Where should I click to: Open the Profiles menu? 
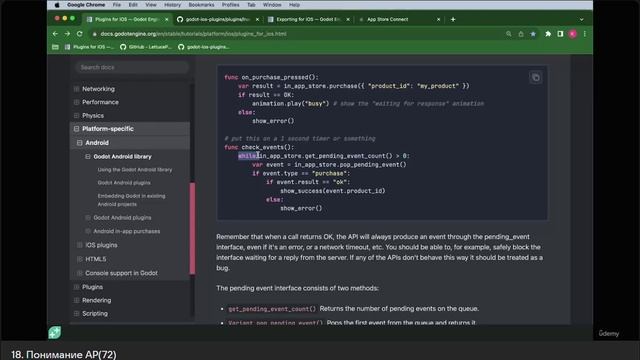click(231, 5)
